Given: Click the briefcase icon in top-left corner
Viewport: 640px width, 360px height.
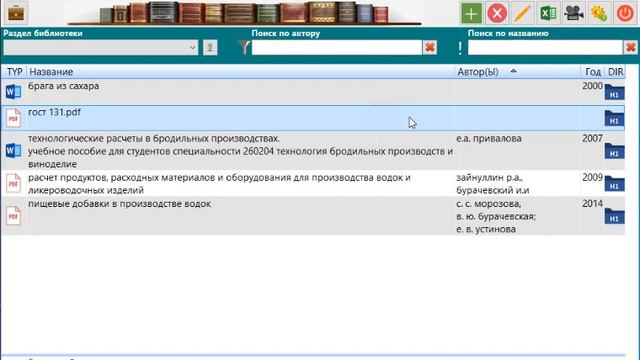Looking at the screenshot, I should [x=16, y=13].
